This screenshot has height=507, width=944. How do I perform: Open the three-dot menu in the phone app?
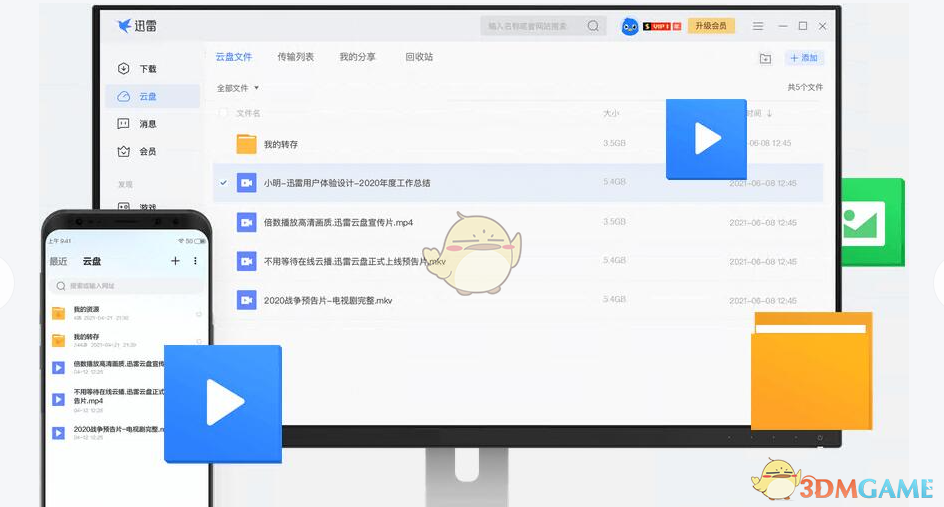click(195, 261)
